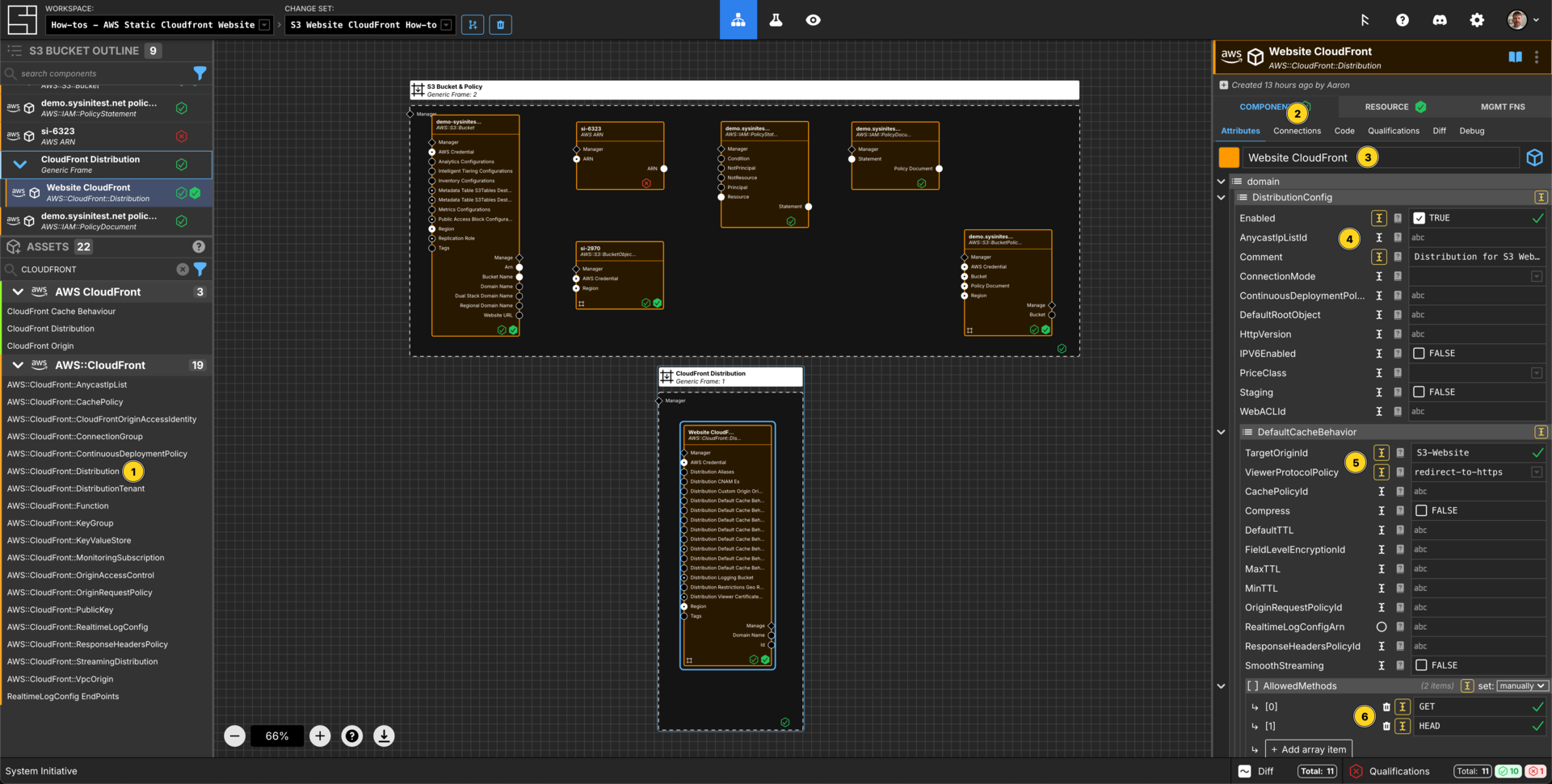Open the Debug subtab
Viewport: 1552px width, 784px height.
tap(1471, 131)
